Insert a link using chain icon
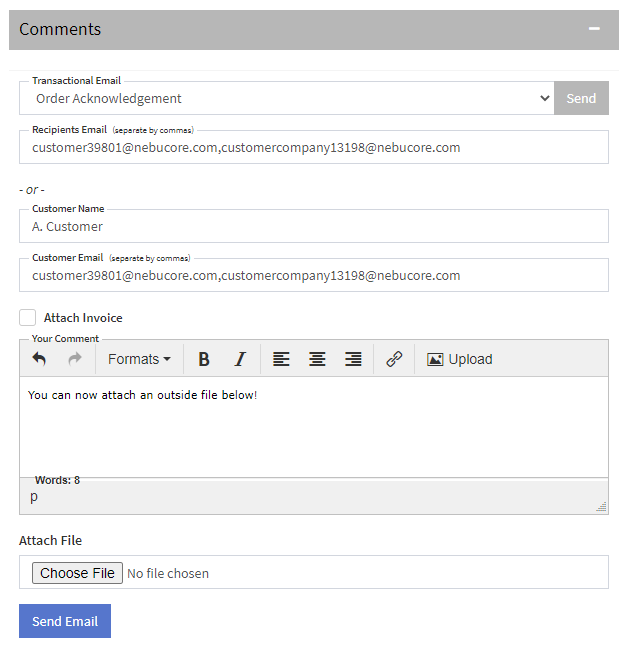 tap(394, 359)
